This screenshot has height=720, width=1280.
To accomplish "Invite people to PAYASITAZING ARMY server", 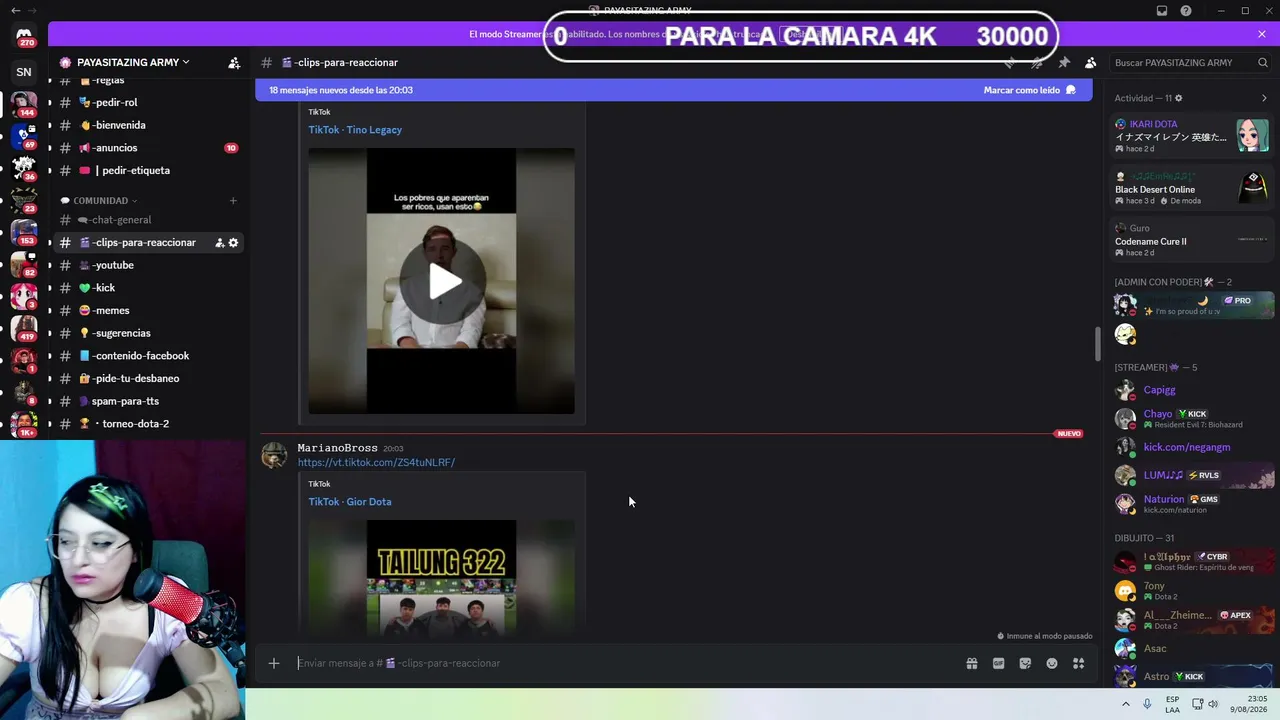I will click(x=234, y=62).
